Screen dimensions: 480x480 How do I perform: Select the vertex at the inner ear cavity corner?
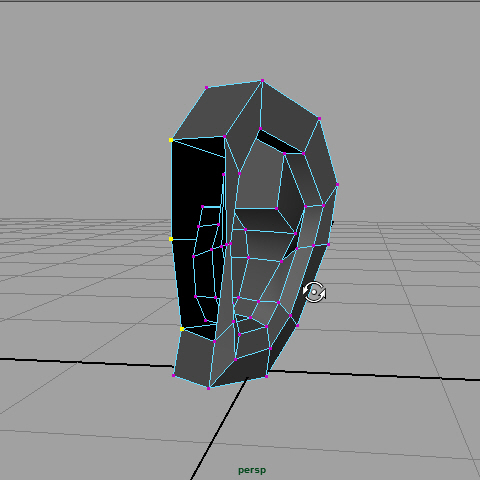click(x=276, y=209)
